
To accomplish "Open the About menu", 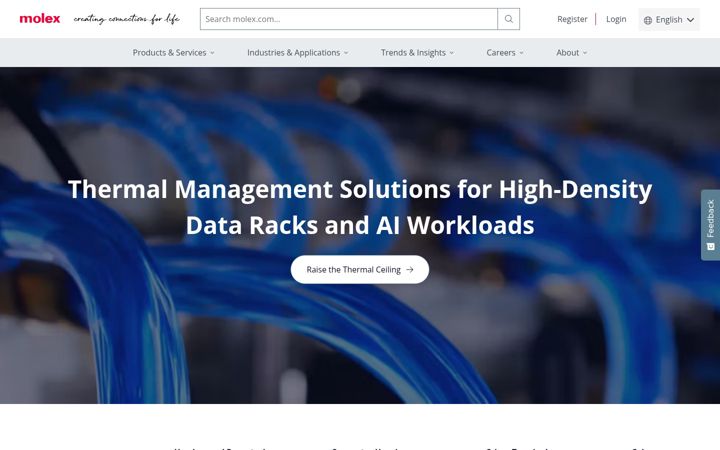I will pos(572,53).
